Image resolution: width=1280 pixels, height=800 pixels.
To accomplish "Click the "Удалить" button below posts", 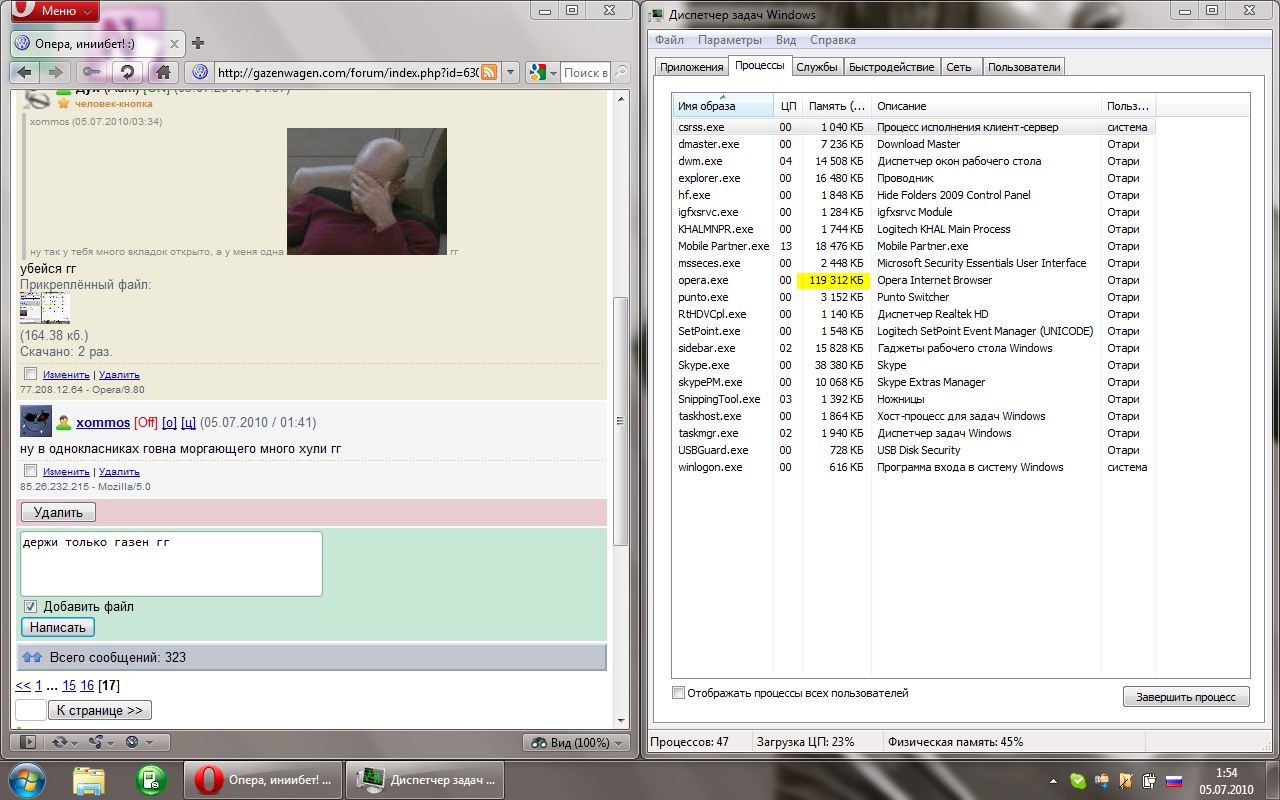I will tap(58, 512).
